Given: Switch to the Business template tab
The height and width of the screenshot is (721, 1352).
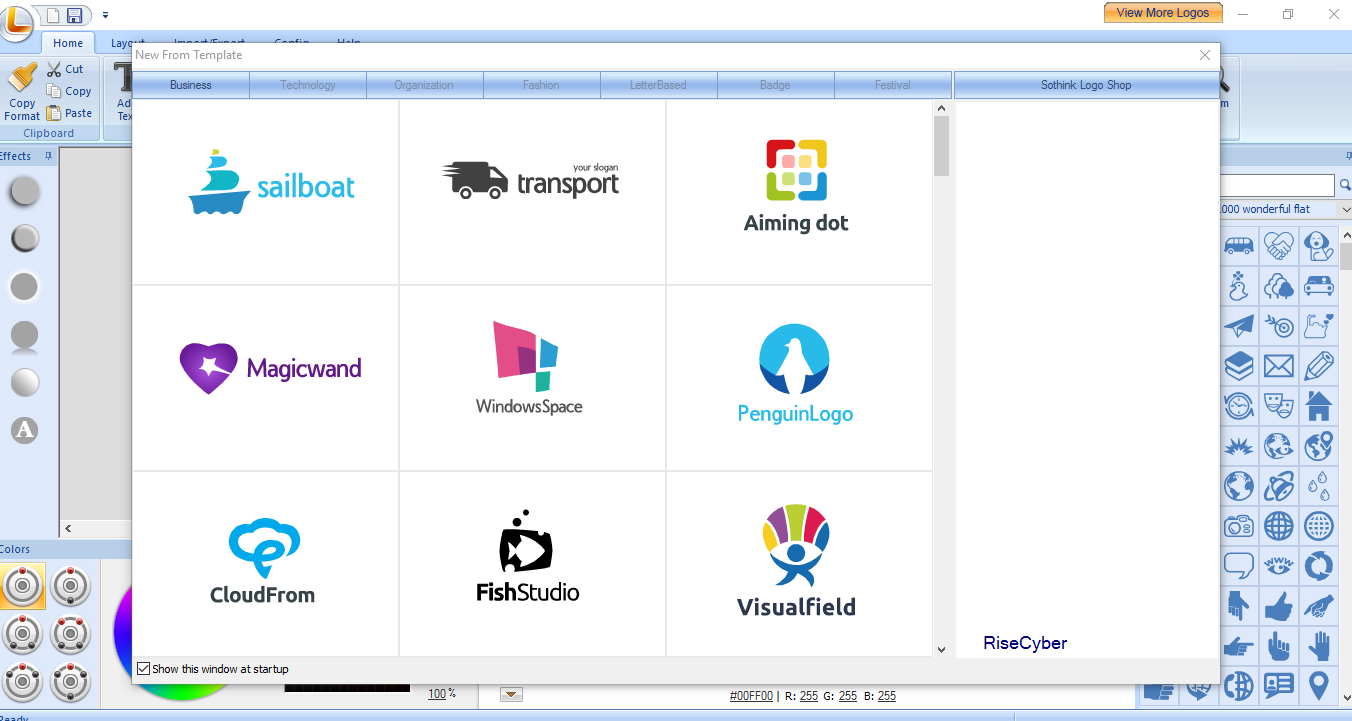Looking at the screenshot, I should [190, 85].
